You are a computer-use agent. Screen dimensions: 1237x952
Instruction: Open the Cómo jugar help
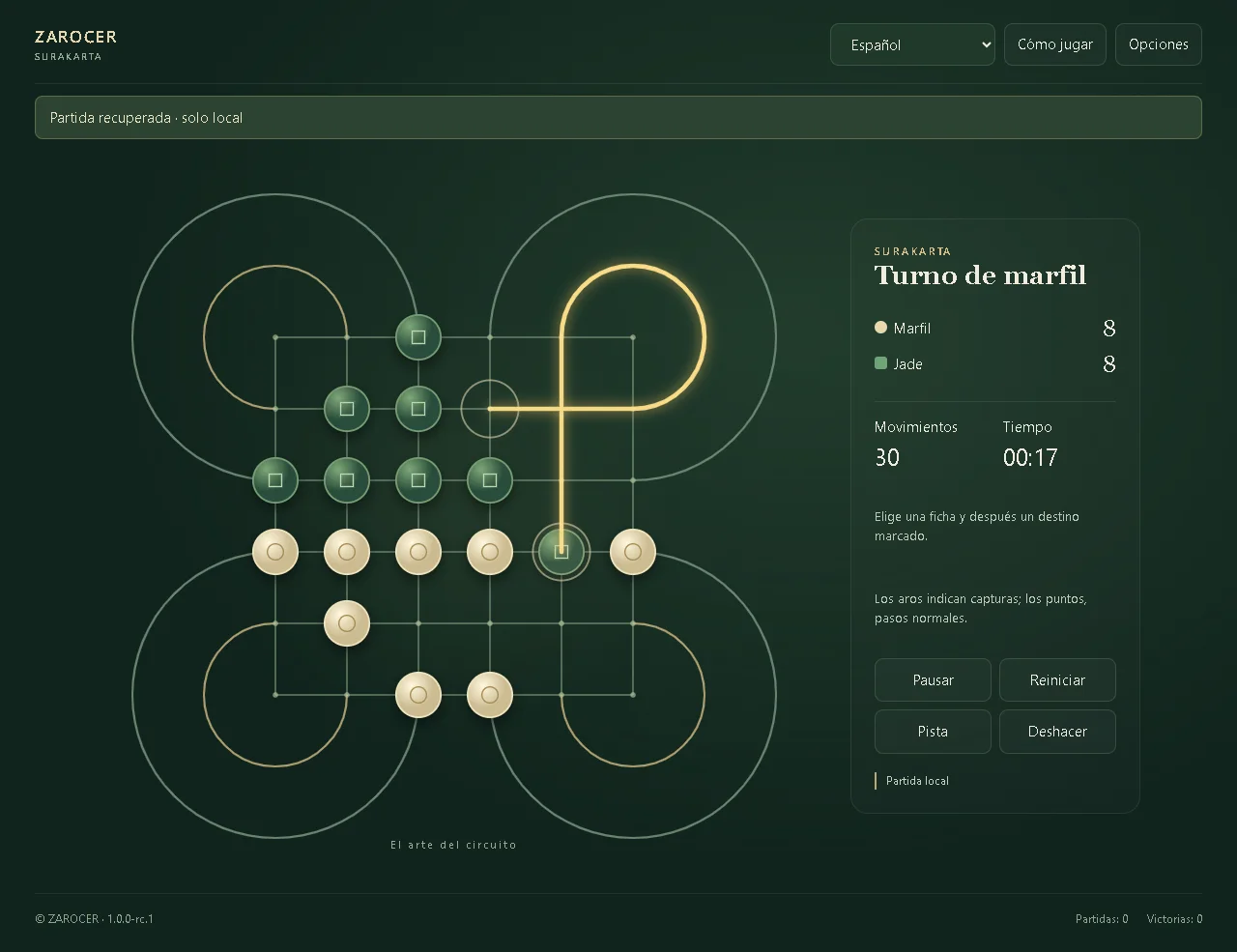pyautogui.click(x=1055, y=44)
